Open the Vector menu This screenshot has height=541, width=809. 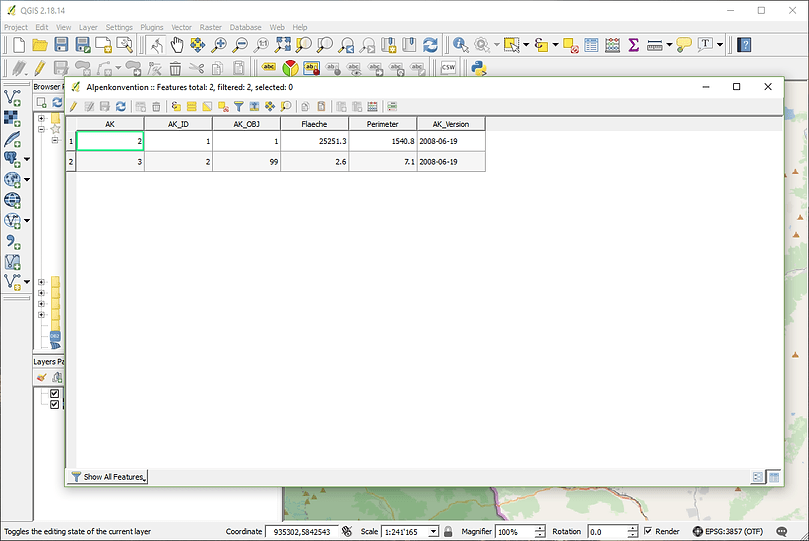(181, 27)
